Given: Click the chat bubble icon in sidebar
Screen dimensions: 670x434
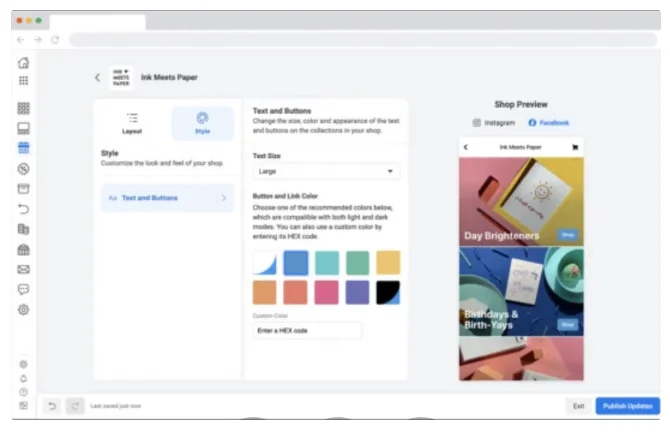Looking at the screenshot, I should coord(23,289).
